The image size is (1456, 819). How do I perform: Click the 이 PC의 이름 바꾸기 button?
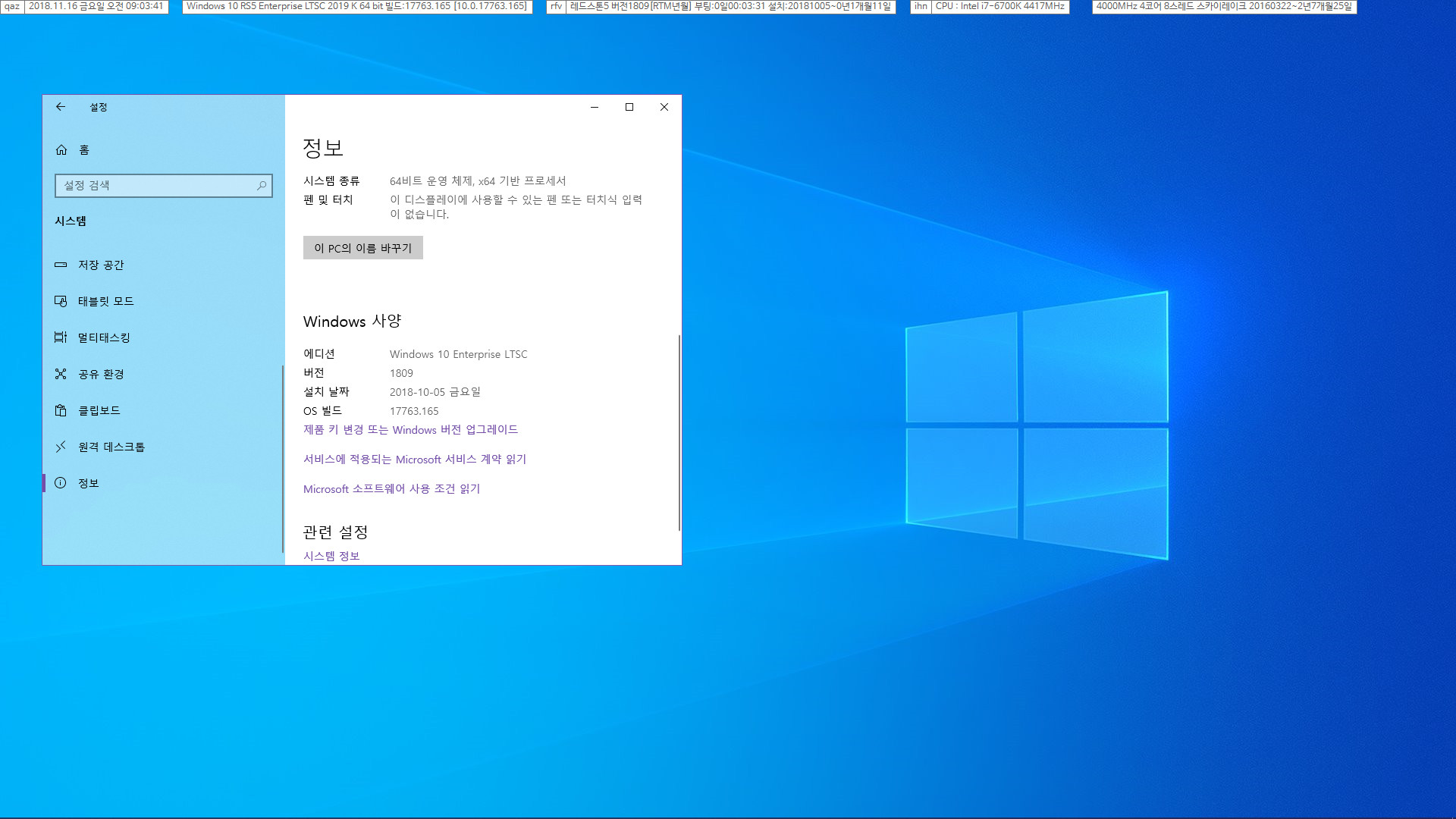pyautogui.click(x=363, y=248)
